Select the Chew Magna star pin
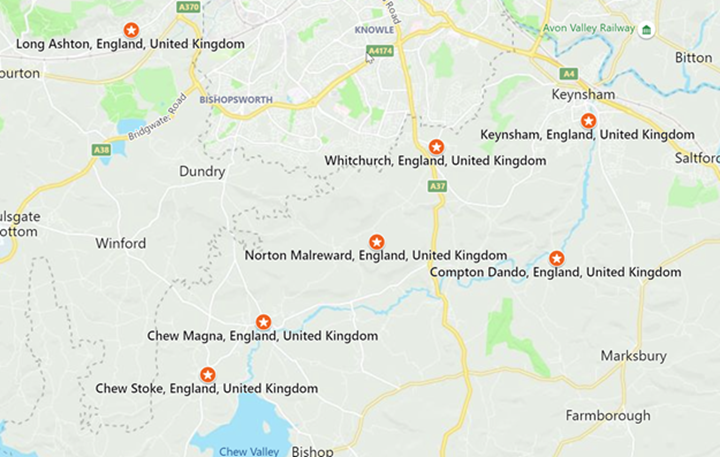Image resolution: width=720 pixels, height=457 pixels. (264, 322)
